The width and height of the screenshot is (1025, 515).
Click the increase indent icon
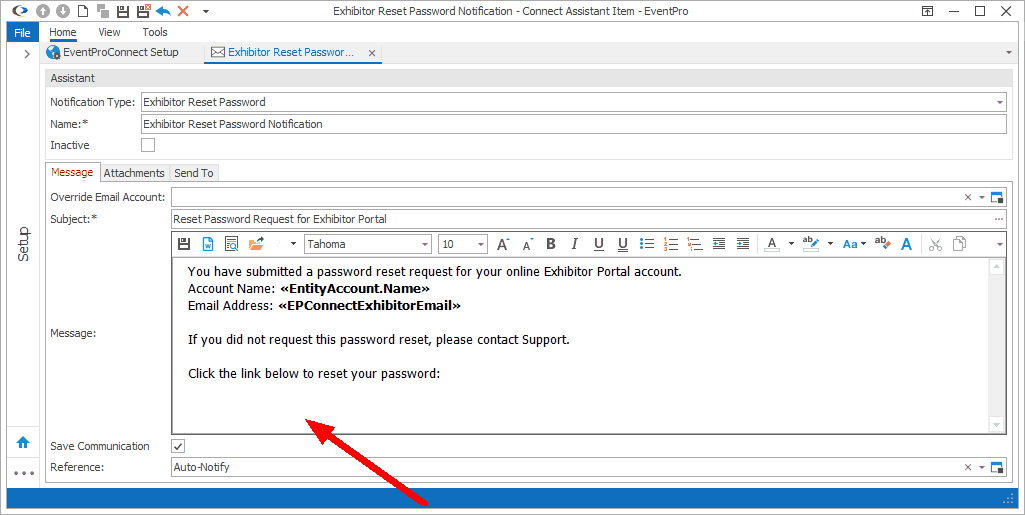pyautogui.click(x=743, y=244)
